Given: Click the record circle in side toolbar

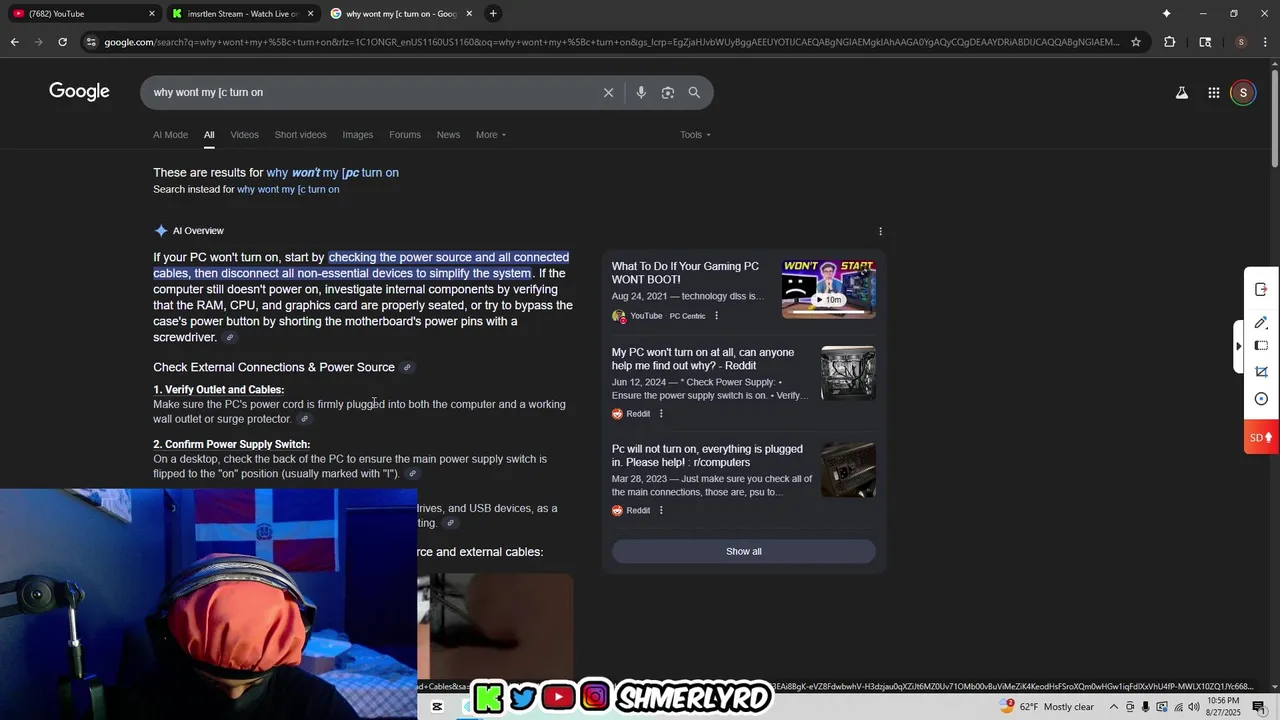Looking at the screenshot, I should pos(1261,399).
